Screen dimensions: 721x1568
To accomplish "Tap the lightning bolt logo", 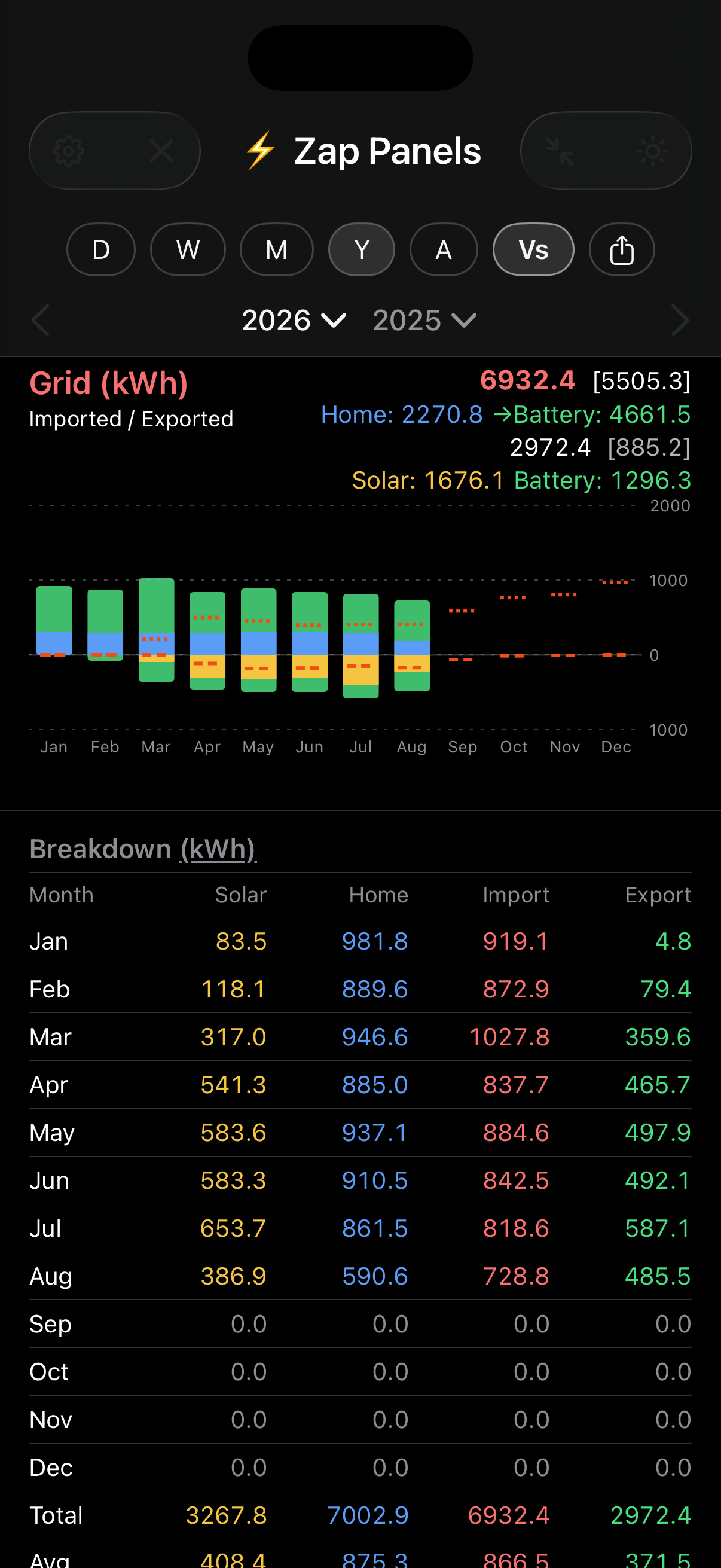I will 261,150.
